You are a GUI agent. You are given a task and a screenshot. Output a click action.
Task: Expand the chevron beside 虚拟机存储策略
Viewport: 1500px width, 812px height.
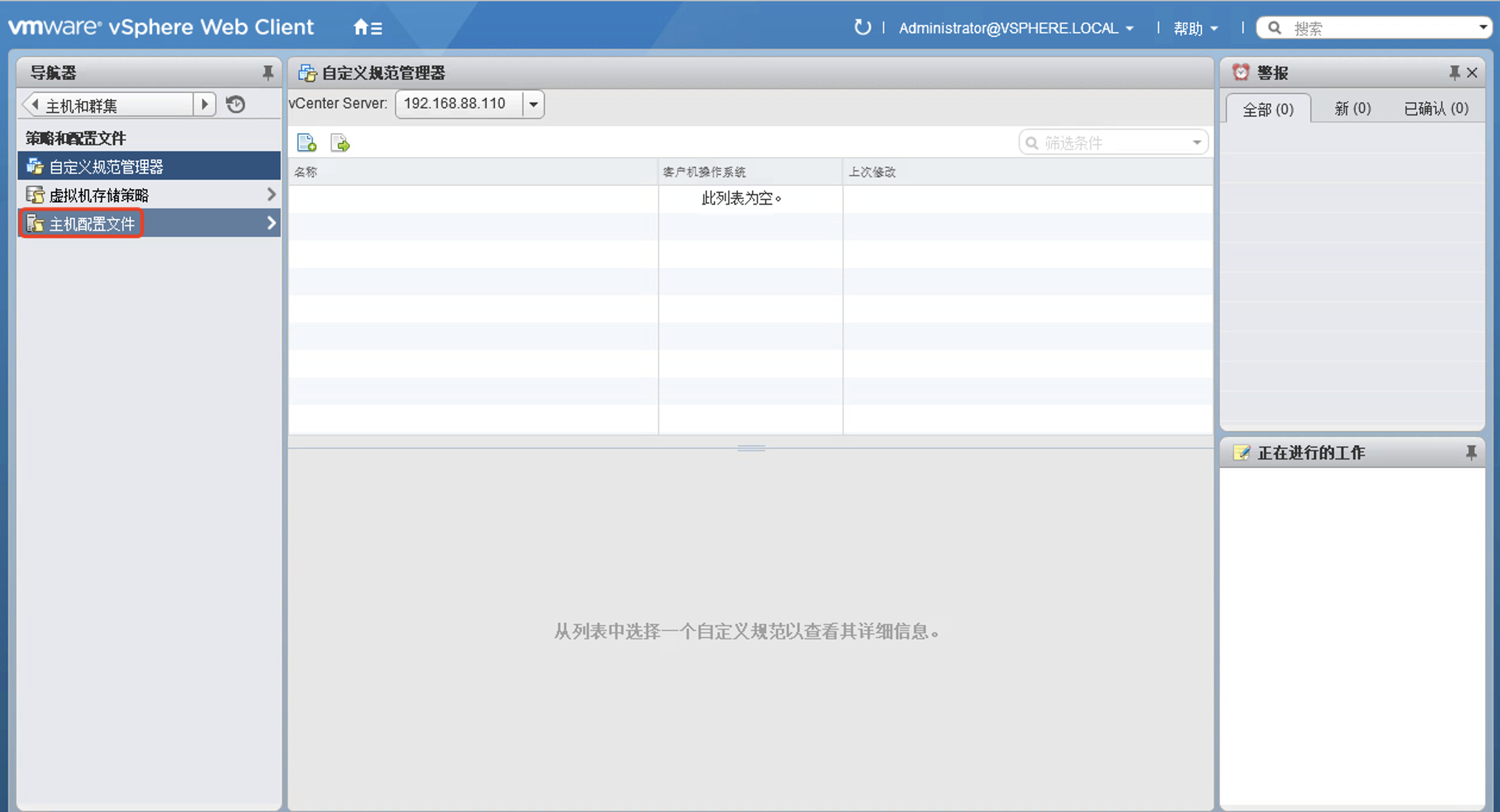click(271, 194)
